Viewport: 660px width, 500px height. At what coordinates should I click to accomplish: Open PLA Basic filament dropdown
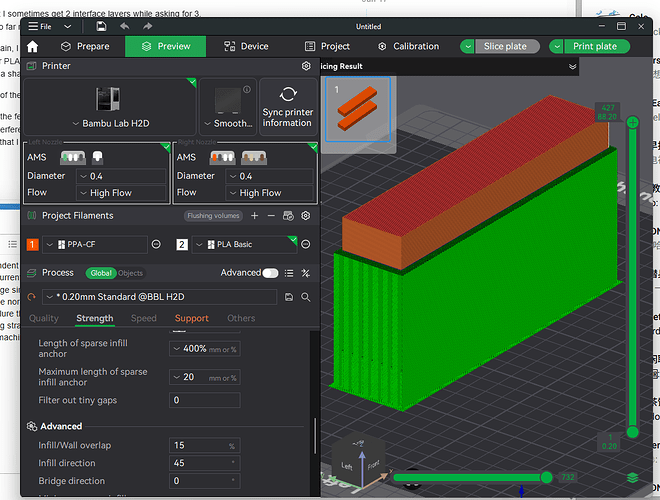[245, 245]
